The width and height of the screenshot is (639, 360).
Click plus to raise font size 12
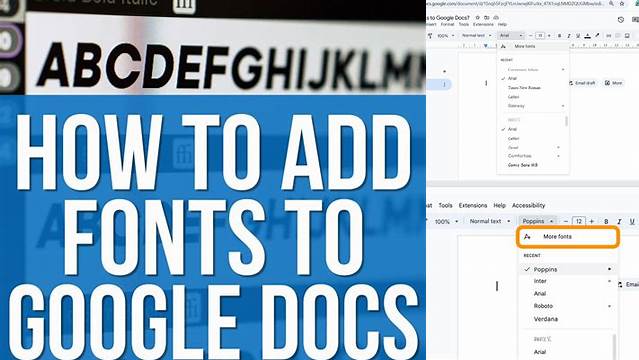(x=592, y=221)
